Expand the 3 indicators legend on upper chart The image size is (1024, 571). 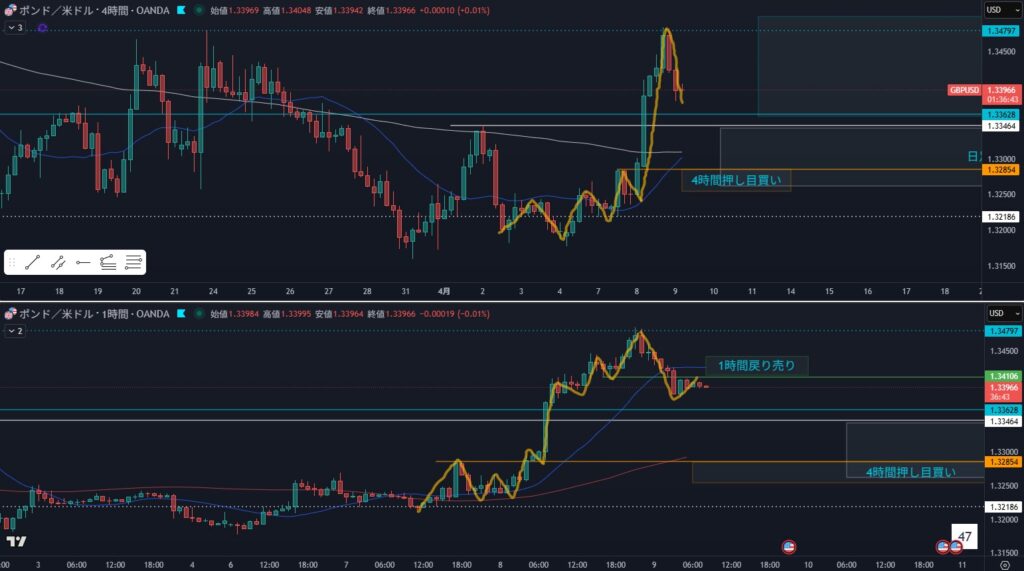tap(14, 28)
